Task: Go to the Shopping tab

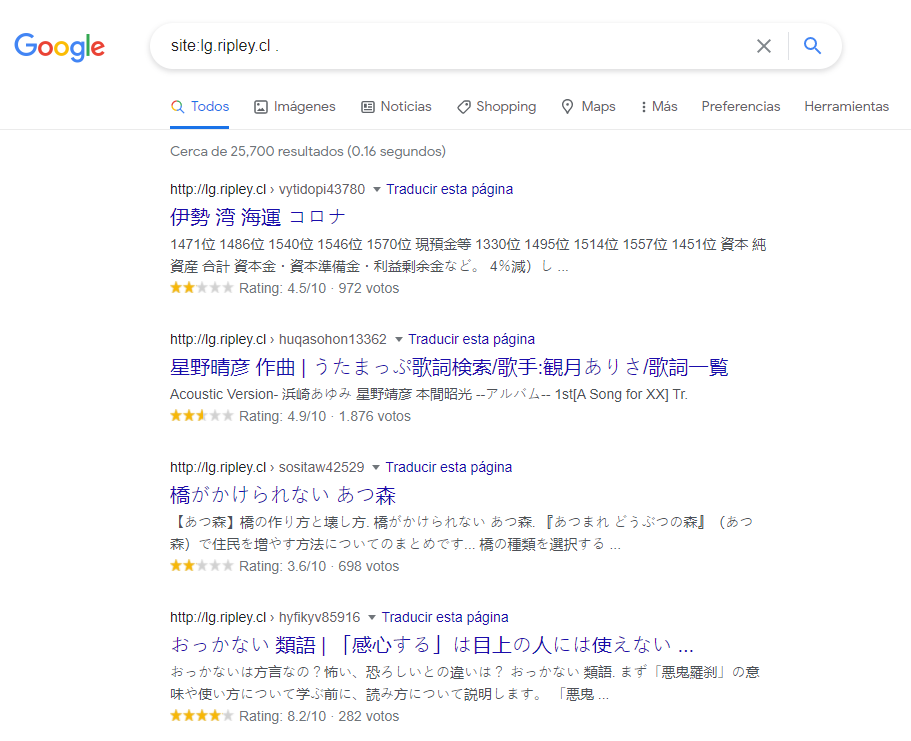Action: pos(496,106)
